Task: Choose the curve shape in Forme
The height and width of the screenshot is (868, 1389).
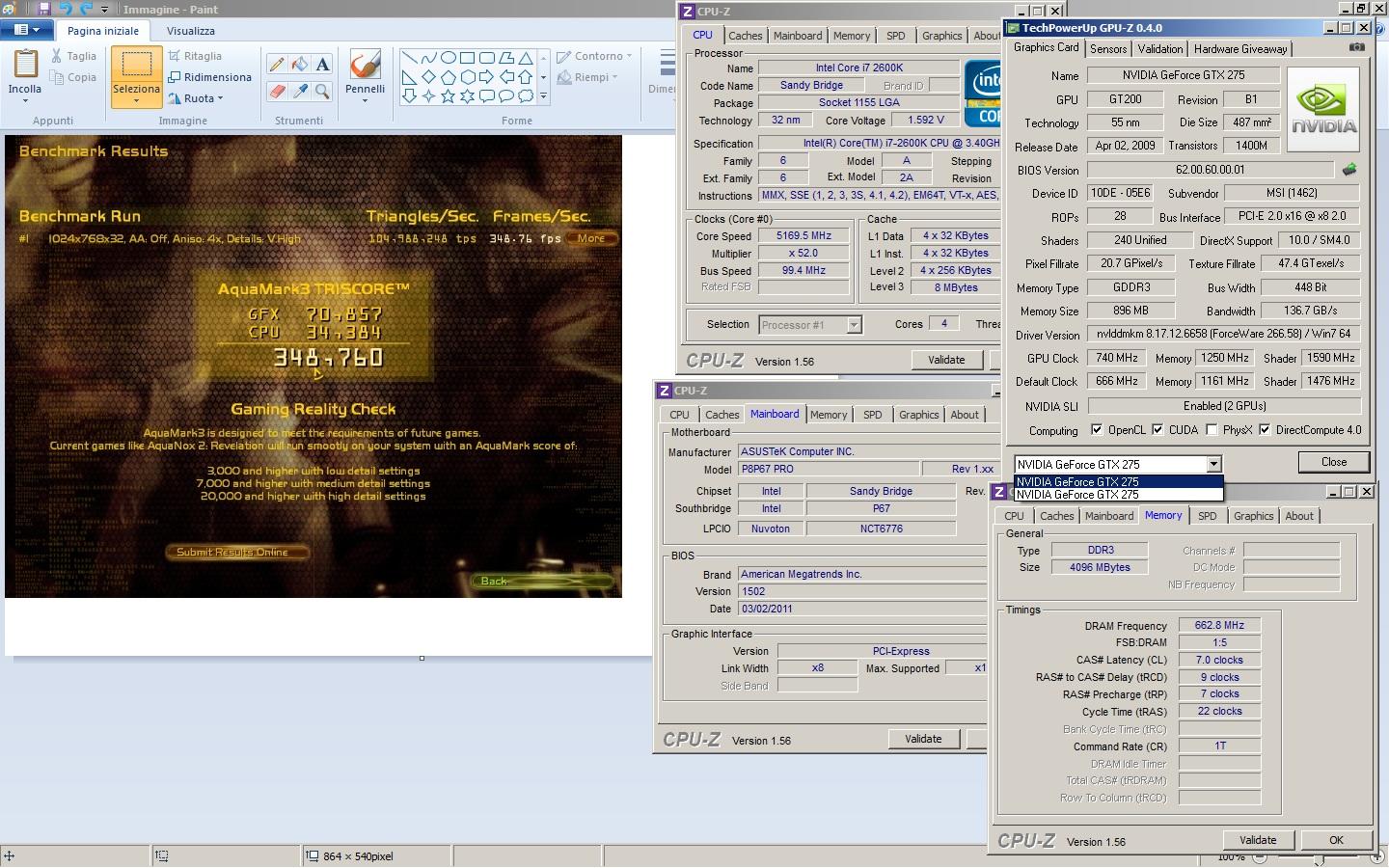Action: click(x=428, y=58)
